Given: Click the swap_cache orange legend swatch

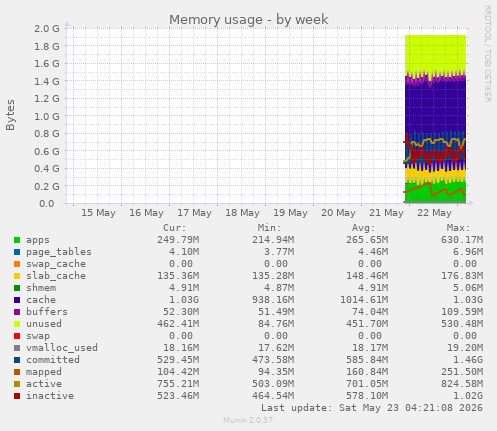Looking at the screenshot, I should [17, 264].
